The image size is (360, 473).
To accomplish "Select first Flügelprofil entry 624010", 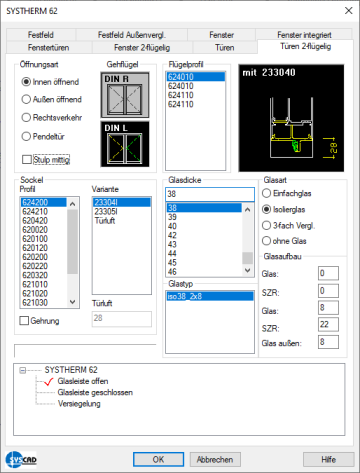I will pyautogui.click(x=196, y=77).
